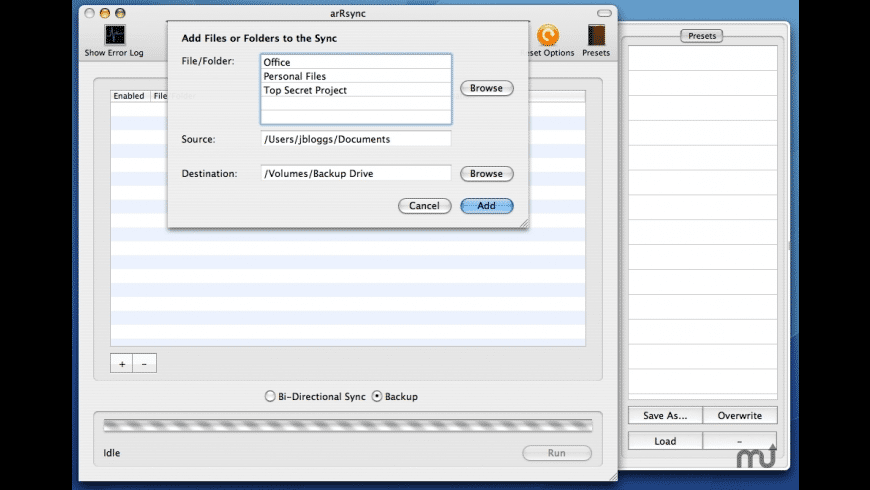Click the plus button to add entry

(122, 363)
